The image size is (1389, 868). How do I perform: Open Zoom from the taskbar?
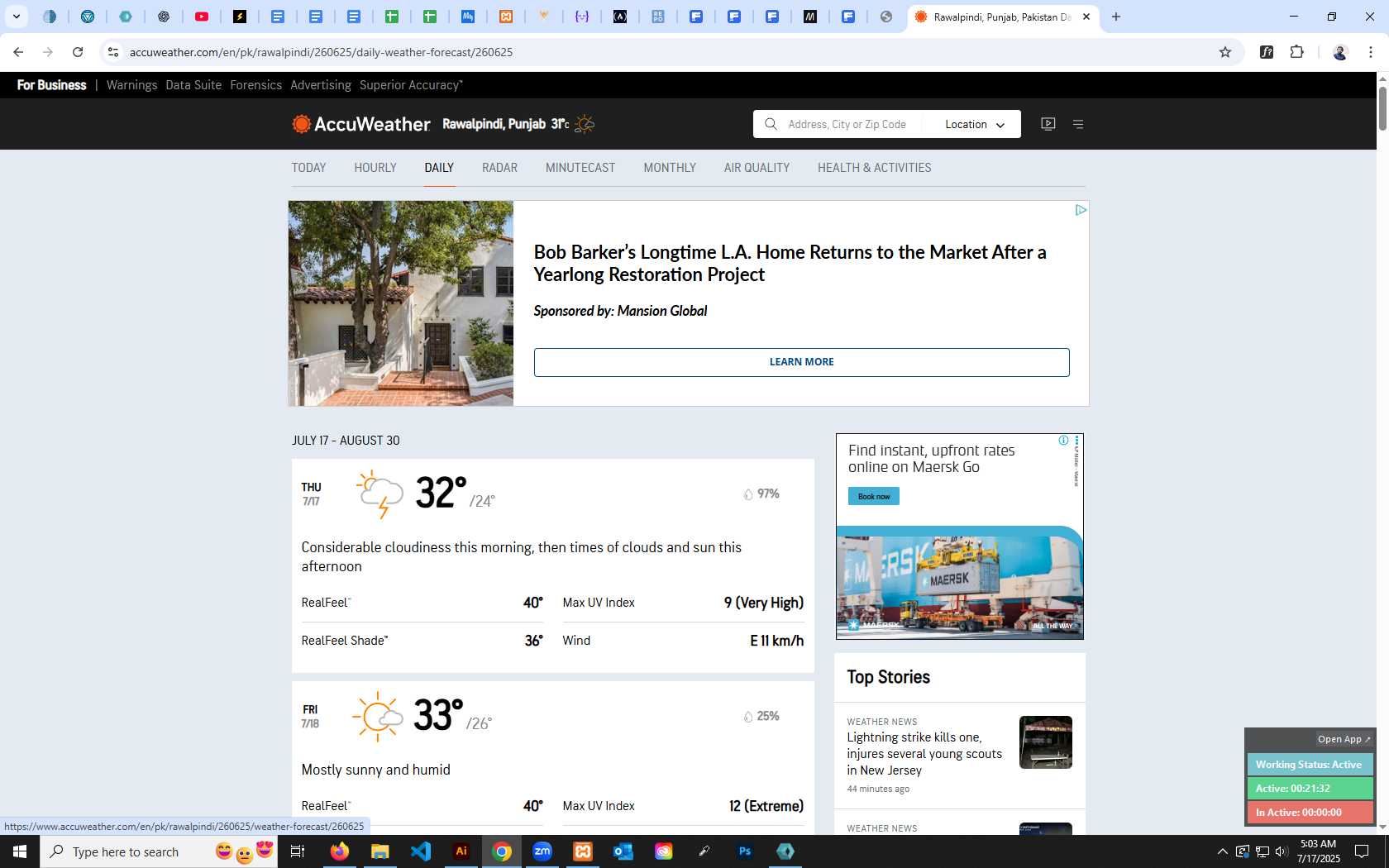542,851
